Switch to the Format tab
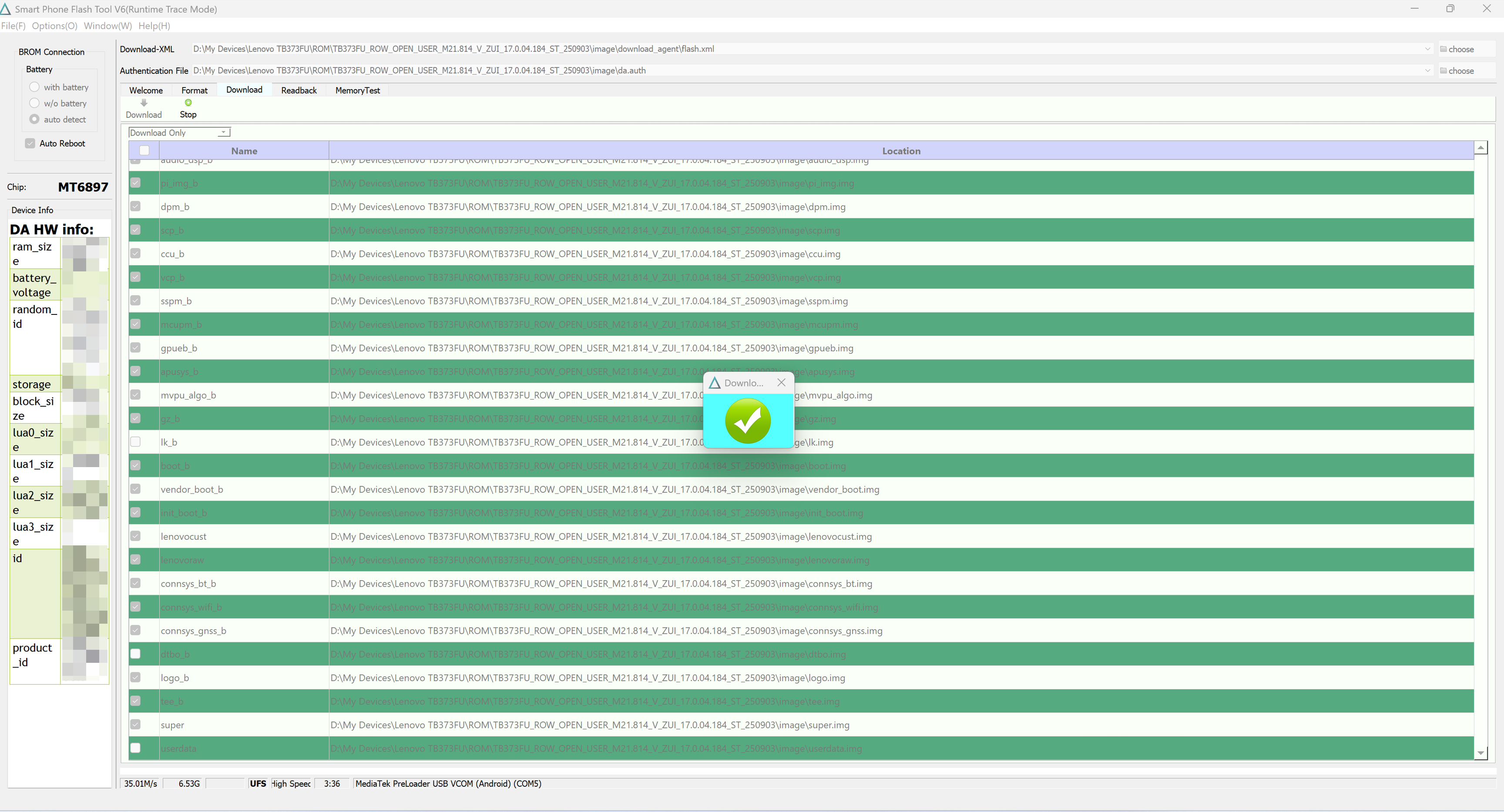 (x=195, y=90)
